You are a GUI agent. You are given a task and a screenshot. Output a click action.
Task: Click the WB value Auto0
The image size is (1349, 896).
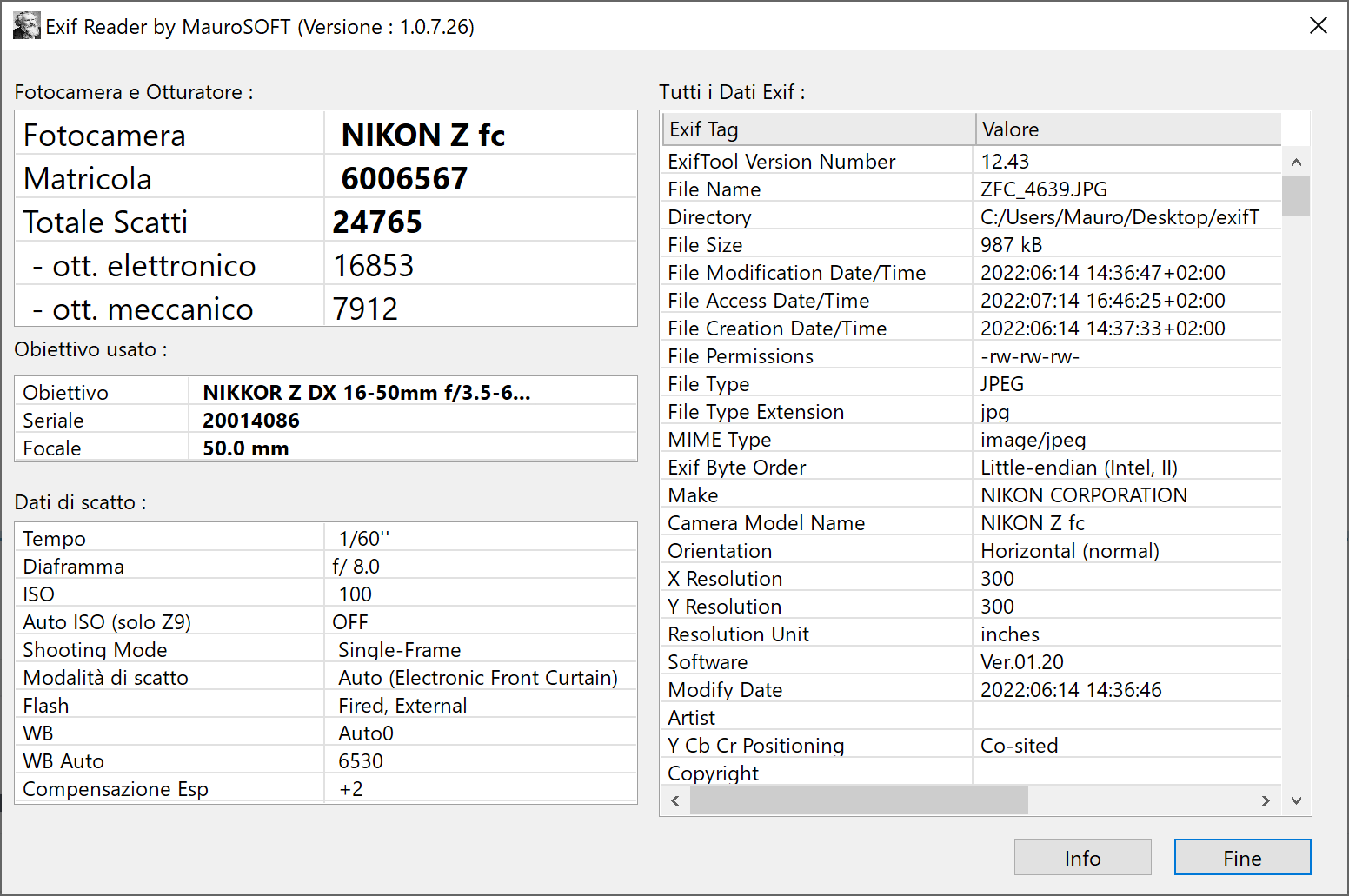point(366,733)
